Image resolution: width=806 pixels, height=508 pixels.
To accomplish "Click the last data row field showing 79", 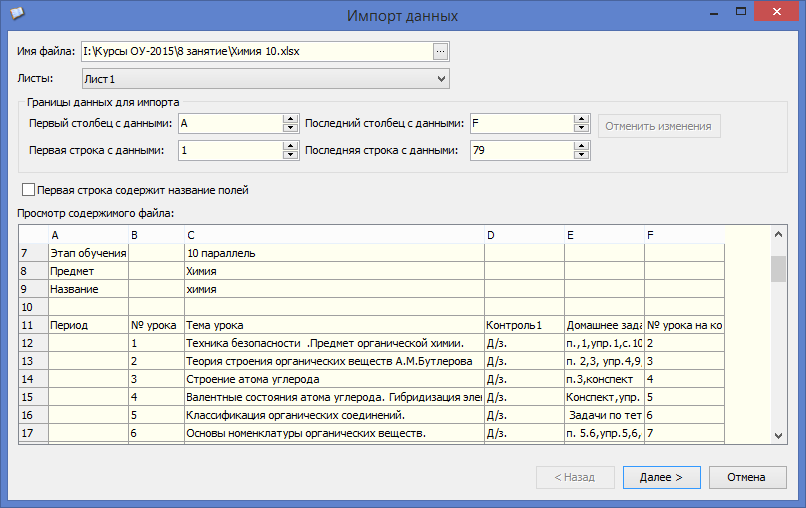I will click(520, 151).
